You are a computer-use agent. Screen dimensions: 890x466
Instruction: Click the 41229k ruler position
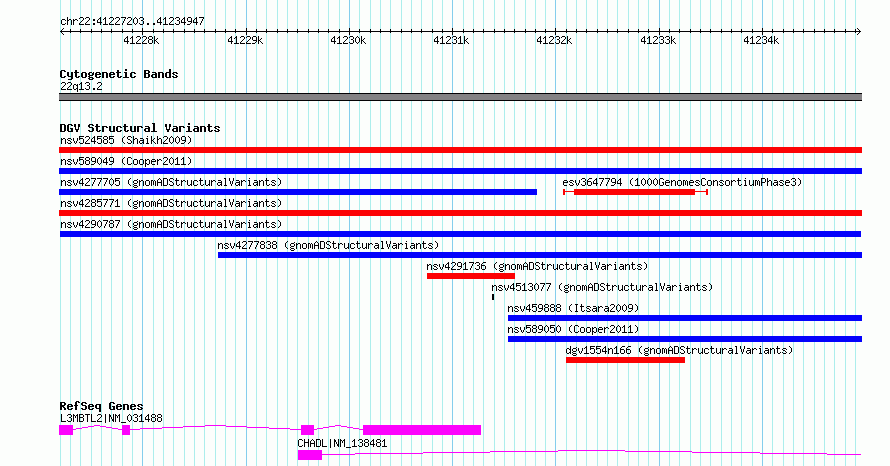coord(245,40)
